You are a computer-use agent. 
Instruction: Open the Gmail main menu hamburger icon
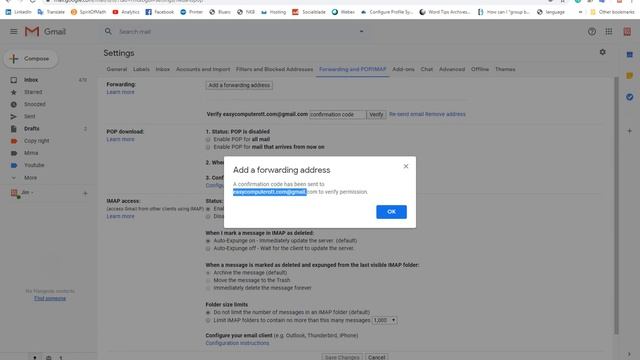[x=13, y=31]
